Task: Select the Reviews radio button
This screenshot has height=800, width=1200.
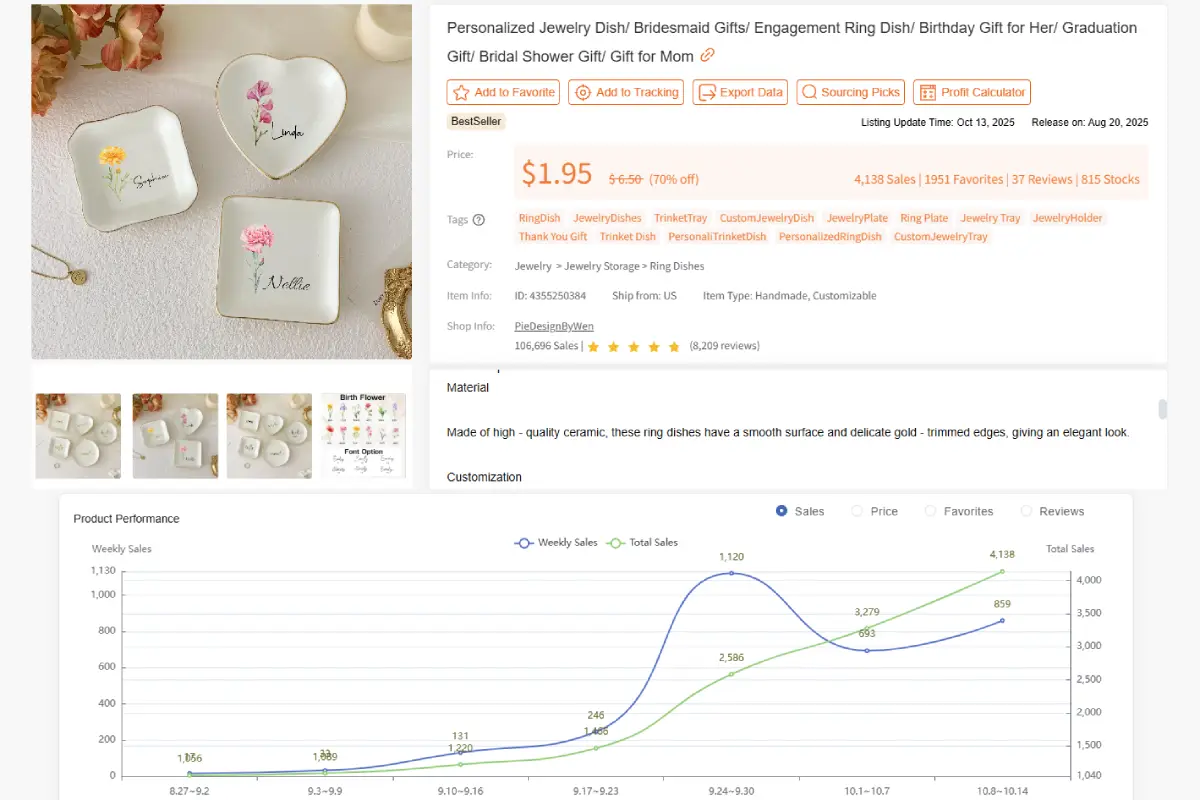Action: coord(1026,511)
